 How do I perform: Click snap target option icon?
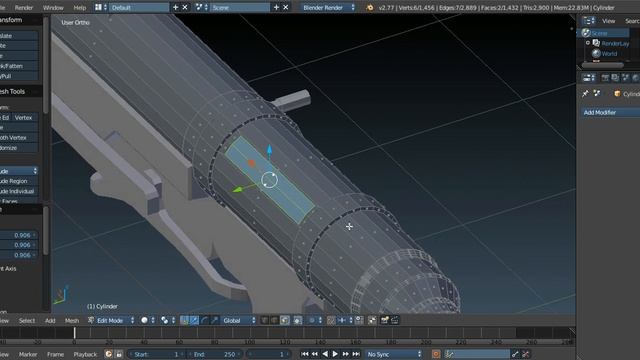tap(359, 320)
